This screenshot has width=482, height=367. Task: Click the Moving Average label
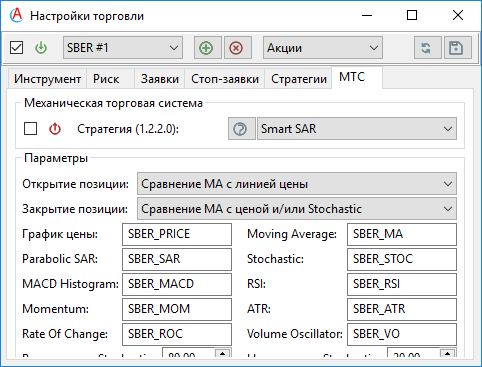[292, 234]
